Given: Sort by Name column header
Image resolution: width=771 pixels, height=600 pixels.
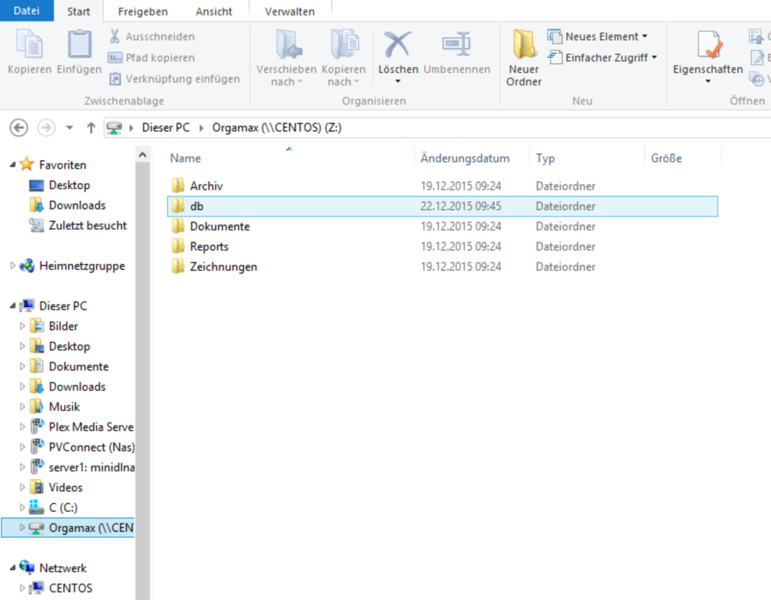Looking at the screenshot, I should (185, 158).
